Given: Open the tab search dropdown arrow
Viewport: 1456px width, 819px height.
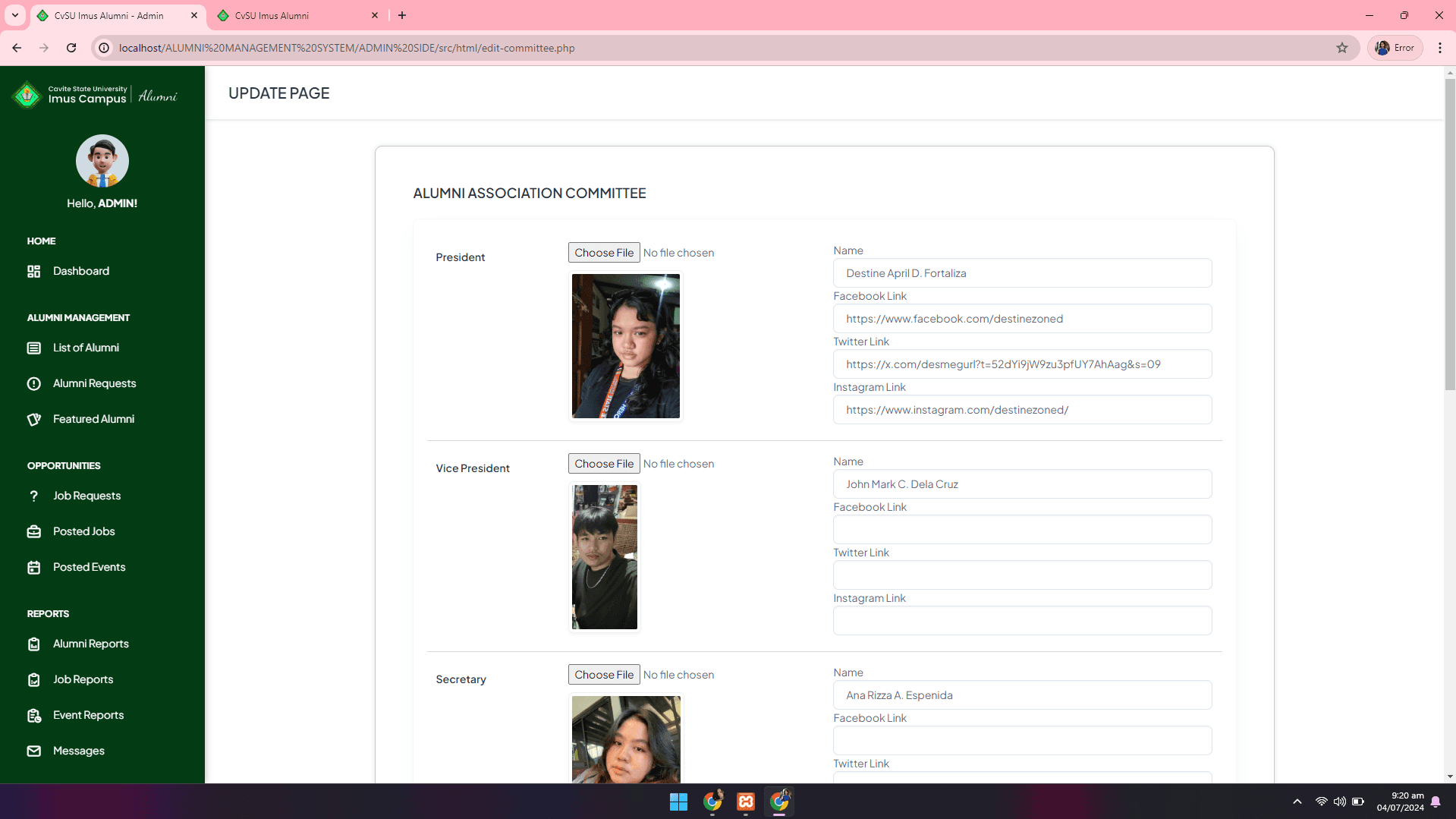Looking at the screenshot, I should point(14,15).
